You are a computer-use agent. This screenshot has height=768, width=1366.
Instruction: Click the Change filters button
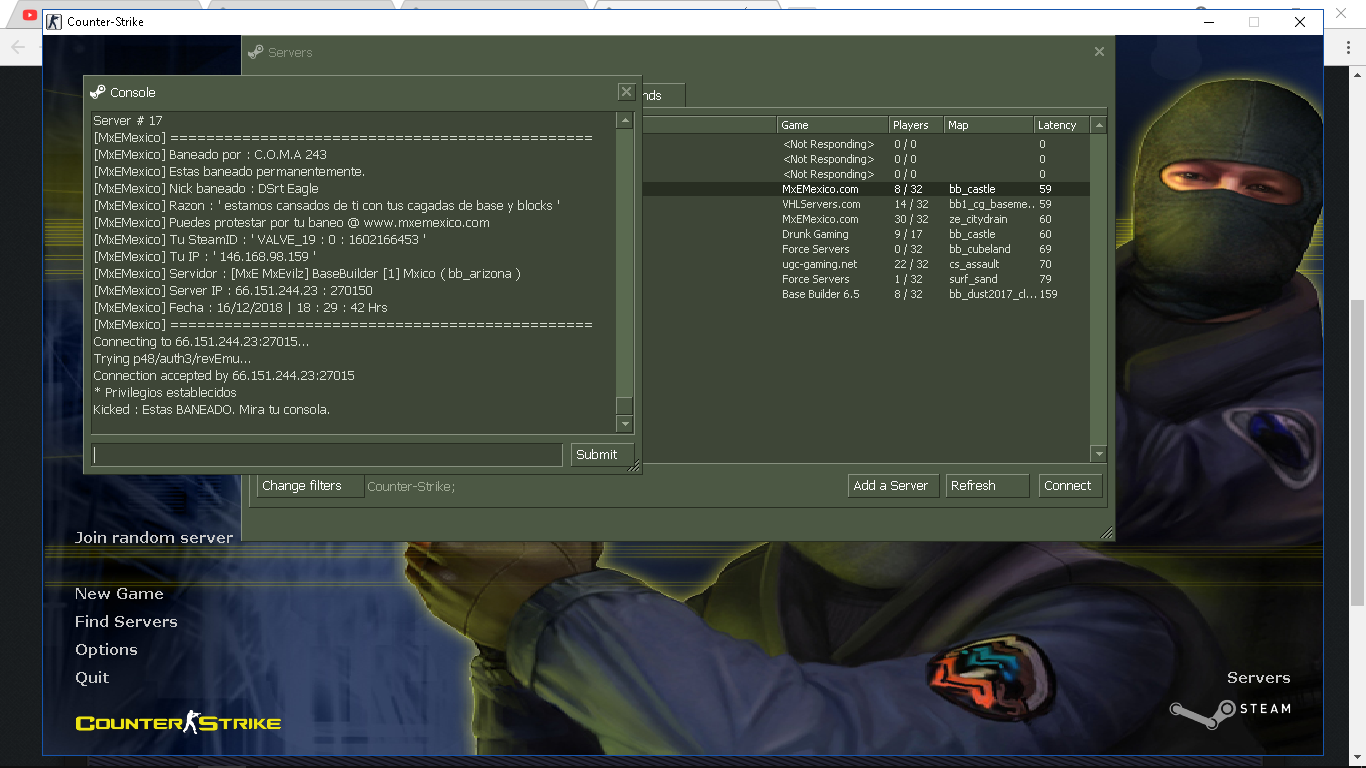310,486
